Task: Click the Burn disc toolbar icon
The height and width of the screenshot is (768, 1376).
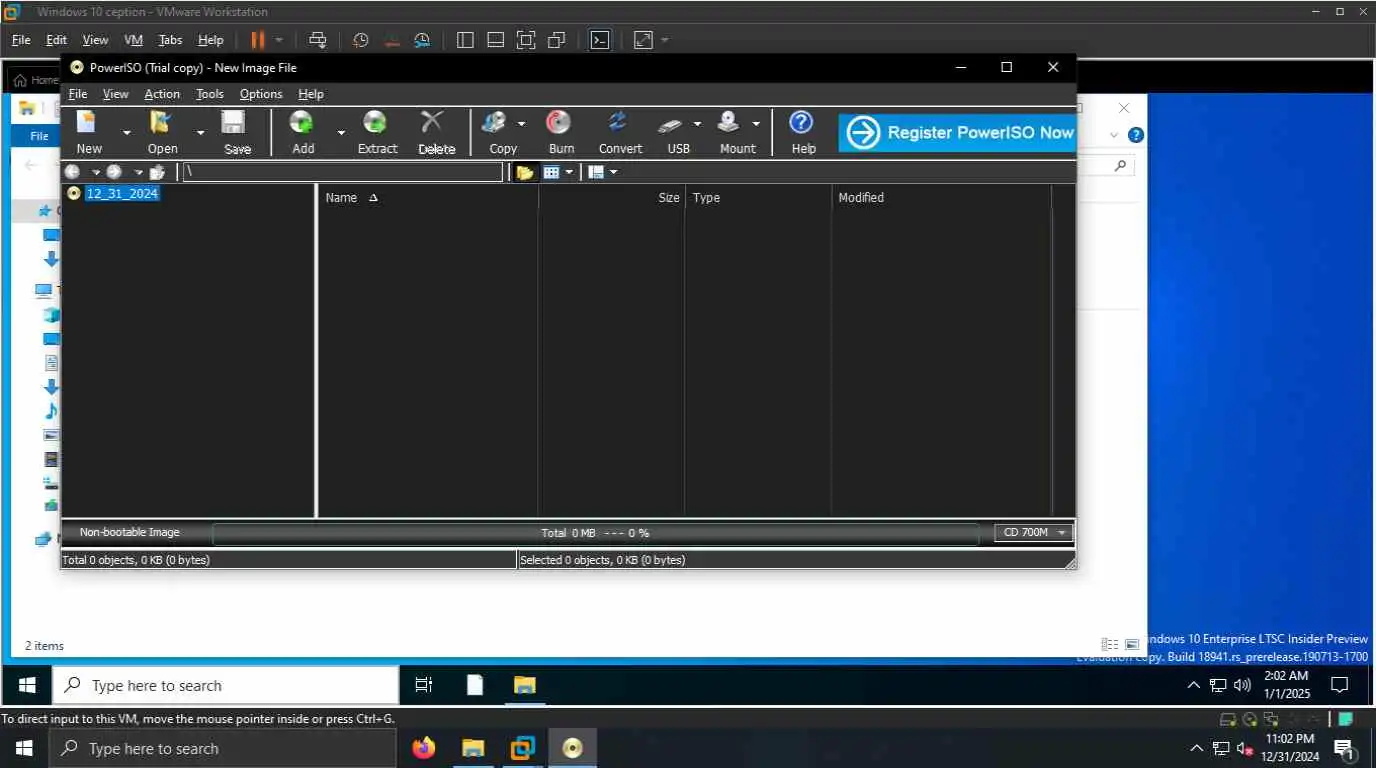Action: pyautogui.click(x=559, y=123)
